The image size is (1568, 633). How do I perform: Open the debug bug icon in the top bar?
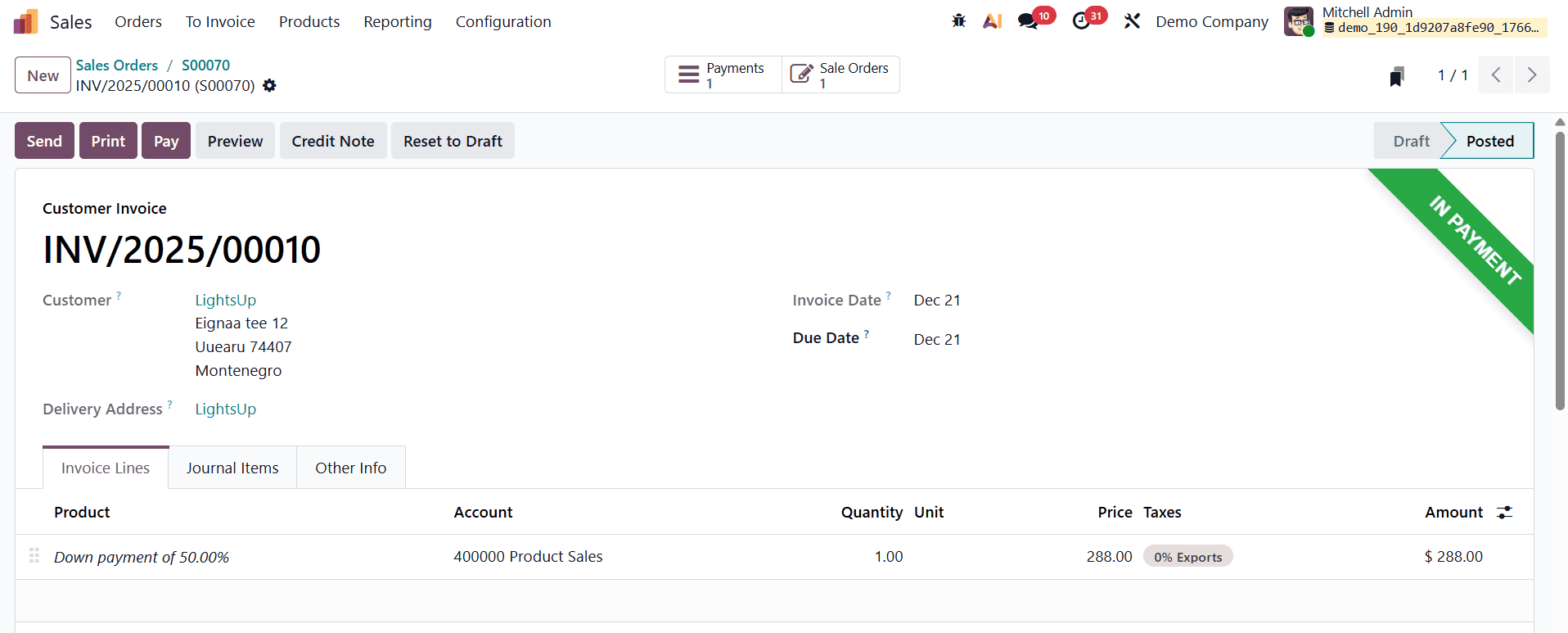(x=958, y=21)
